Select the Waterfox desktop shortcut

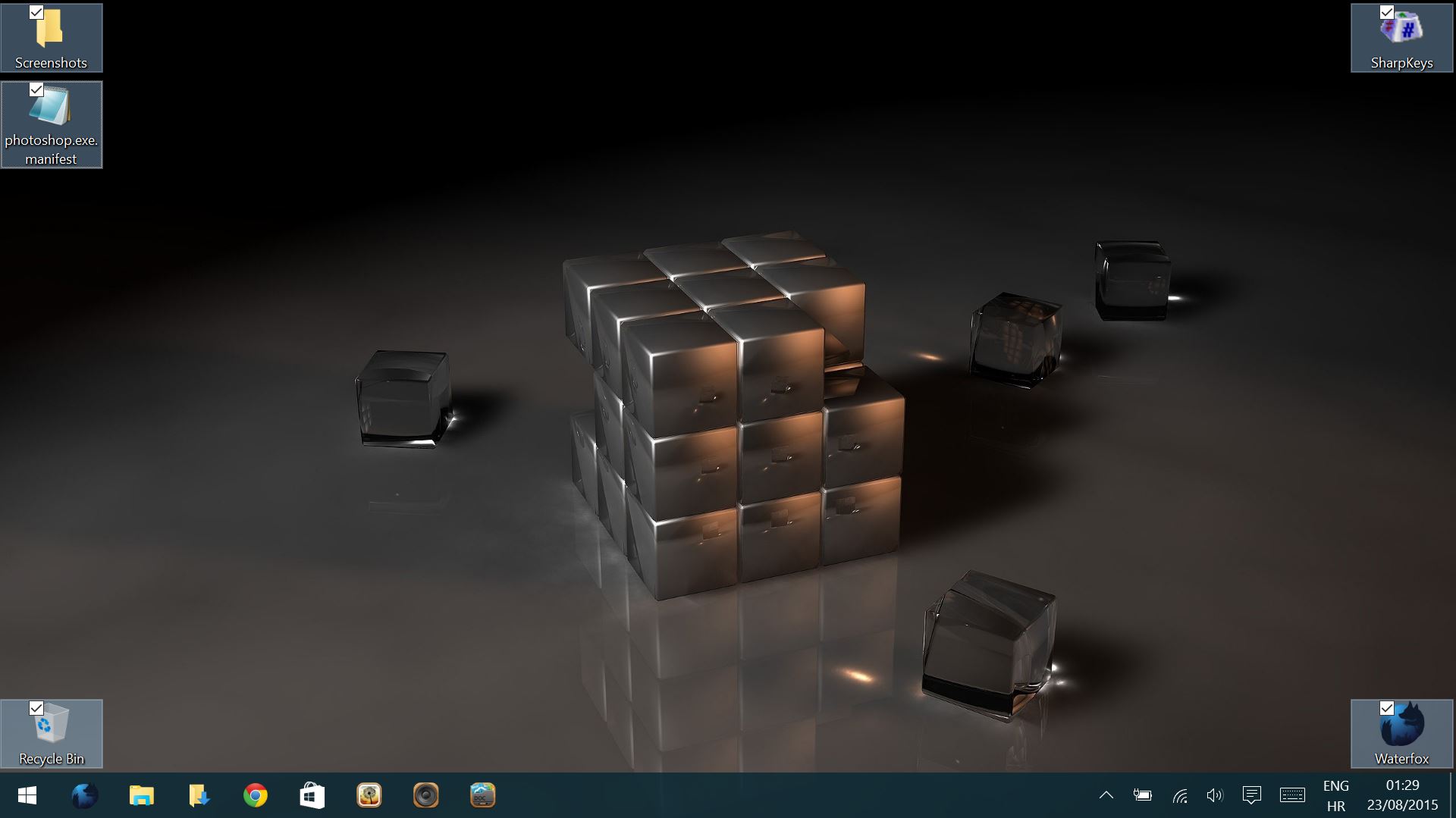coord(1401,734)
